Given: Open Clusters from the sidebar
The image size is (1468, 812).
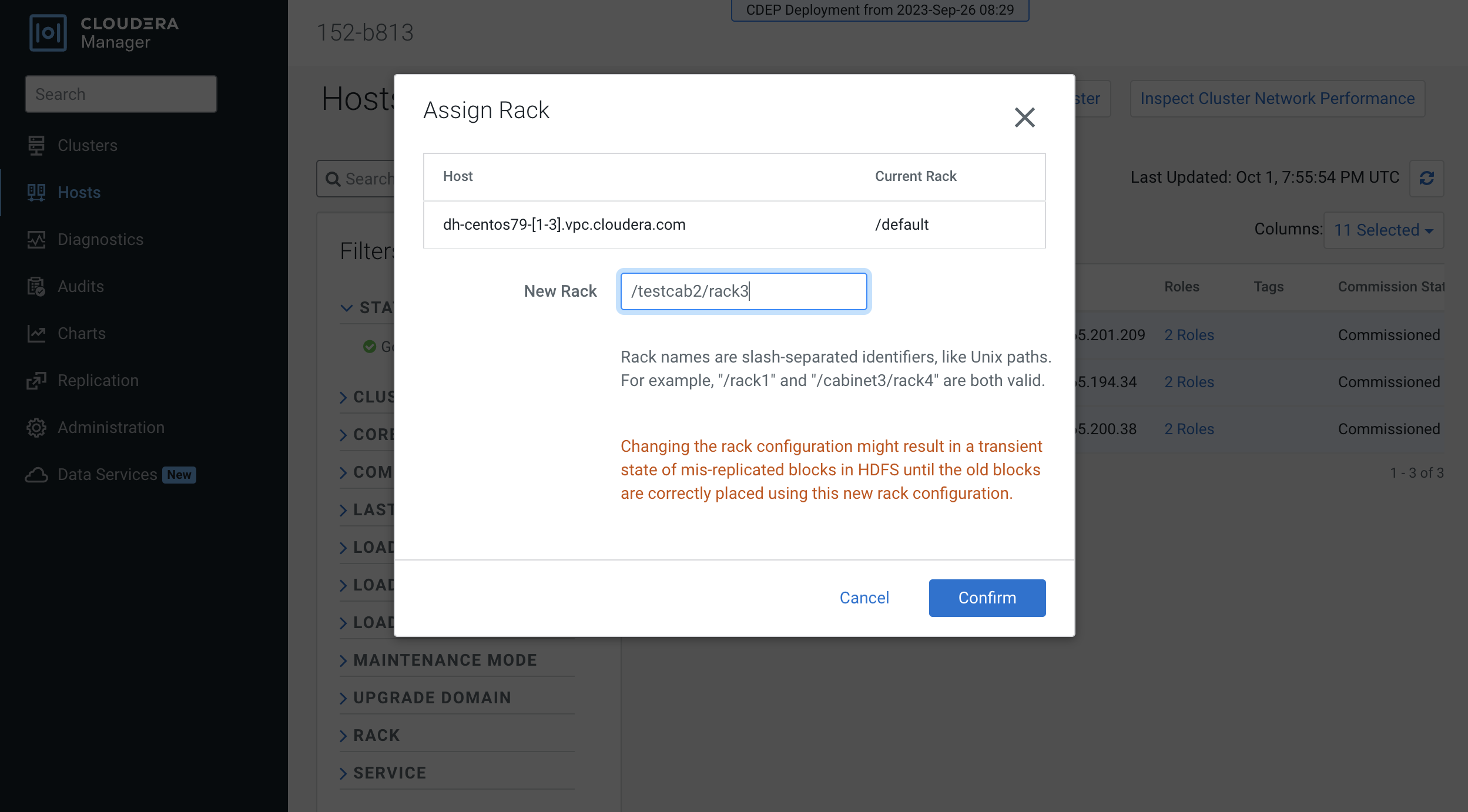Looking at the screenshot, I should click(87, 145).
